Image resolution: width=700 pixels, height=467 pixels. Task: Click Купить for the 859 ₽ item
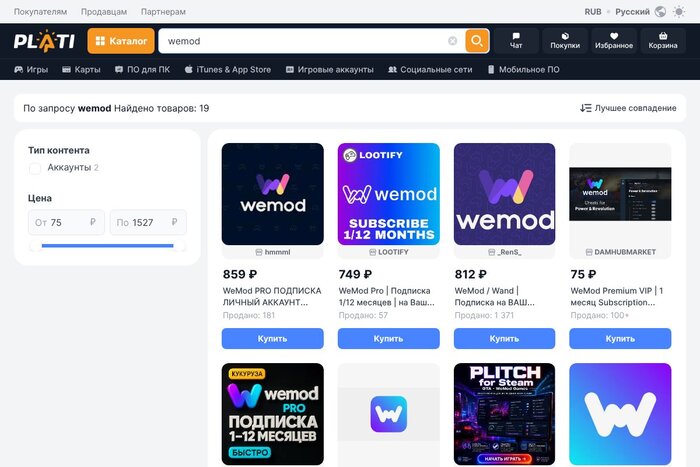tap(272, 338)
